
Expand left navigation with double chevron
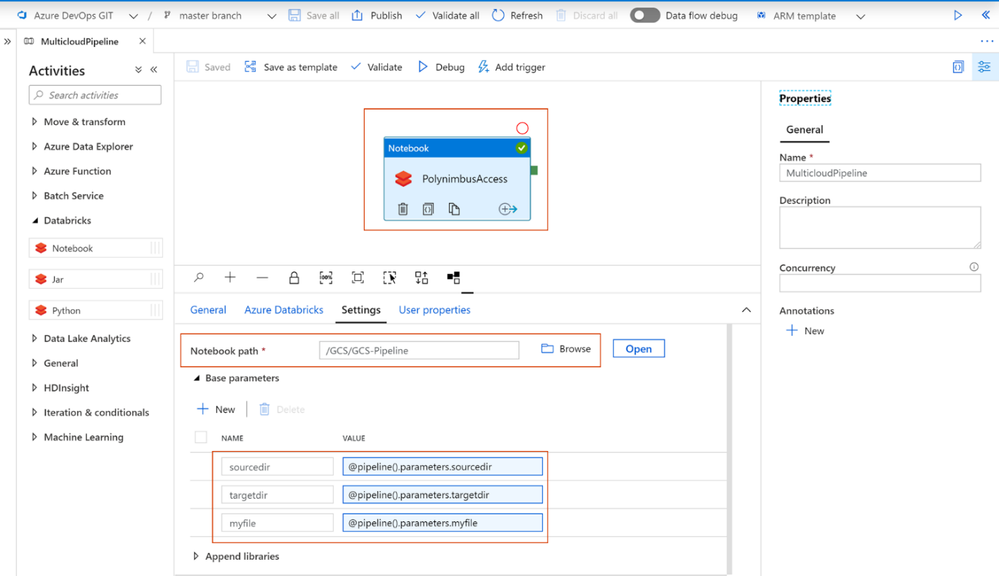8,41
